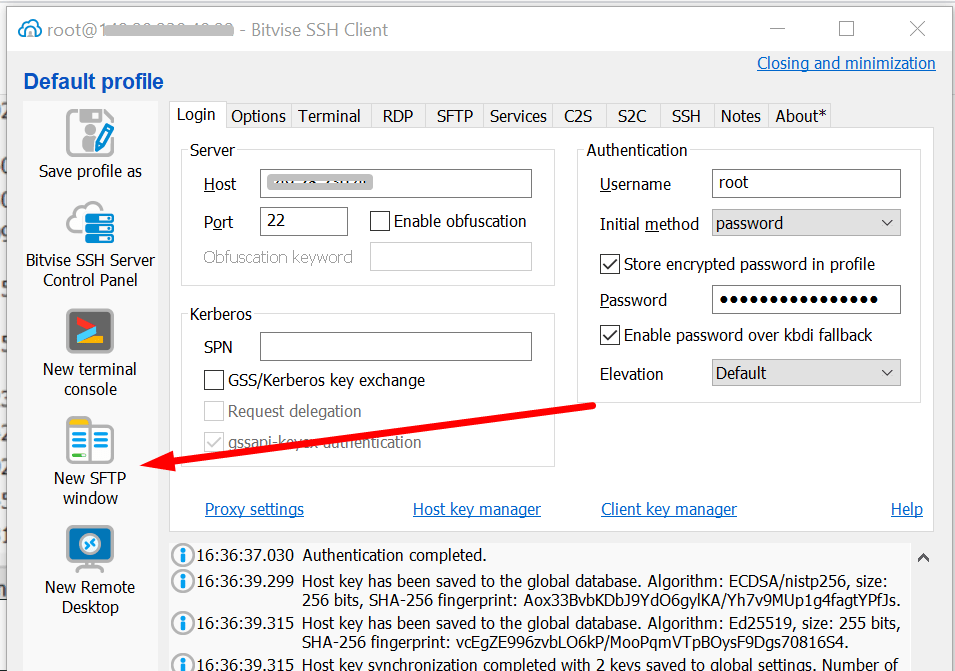The height and width of the screenshot is (671, 955).
Task: Click the Ed25519 host key log message
Action: click(x=601, y=633)
